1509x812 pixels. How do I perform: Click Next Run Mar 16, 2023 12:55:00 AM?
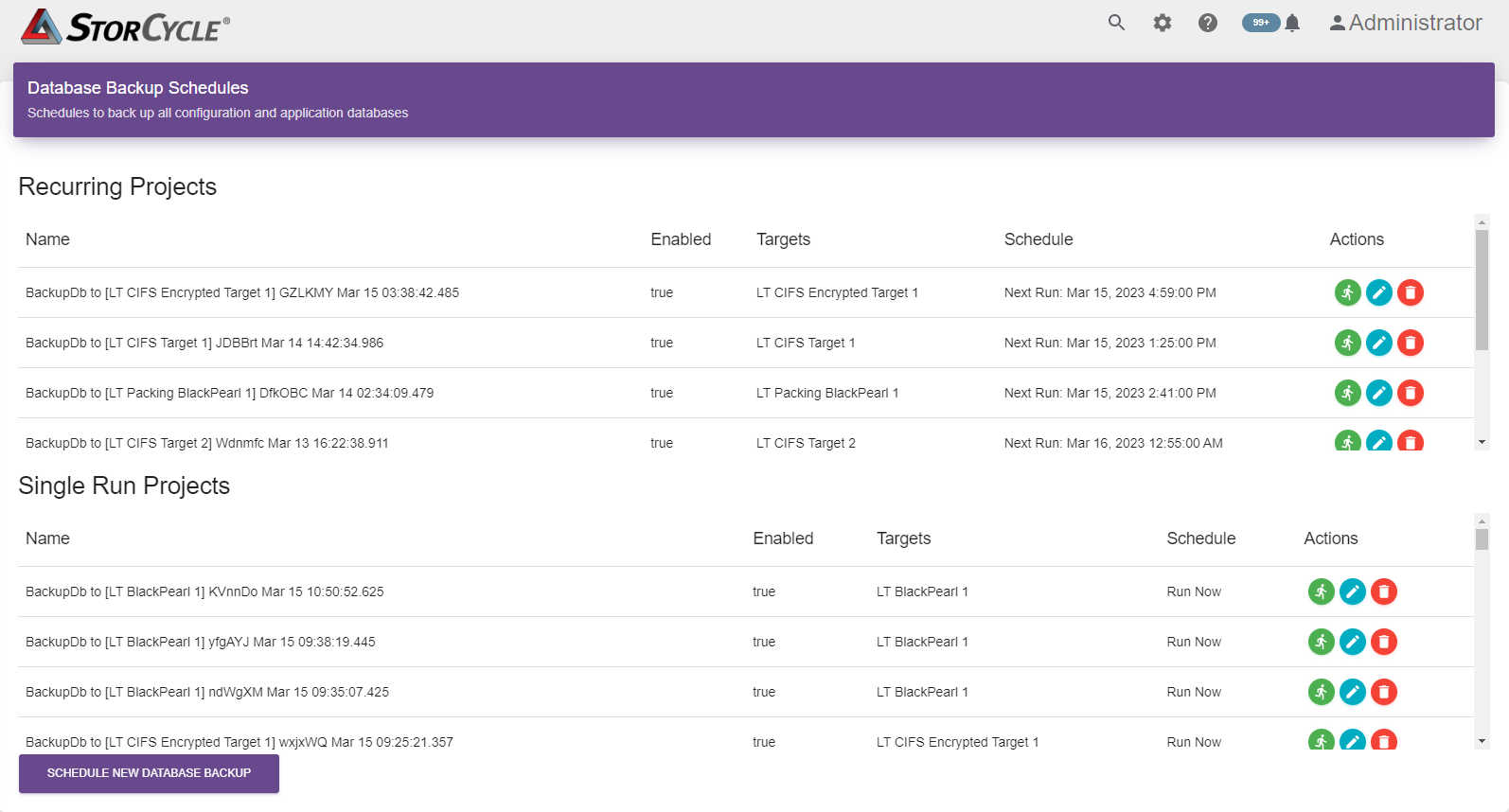point(1113,443)
